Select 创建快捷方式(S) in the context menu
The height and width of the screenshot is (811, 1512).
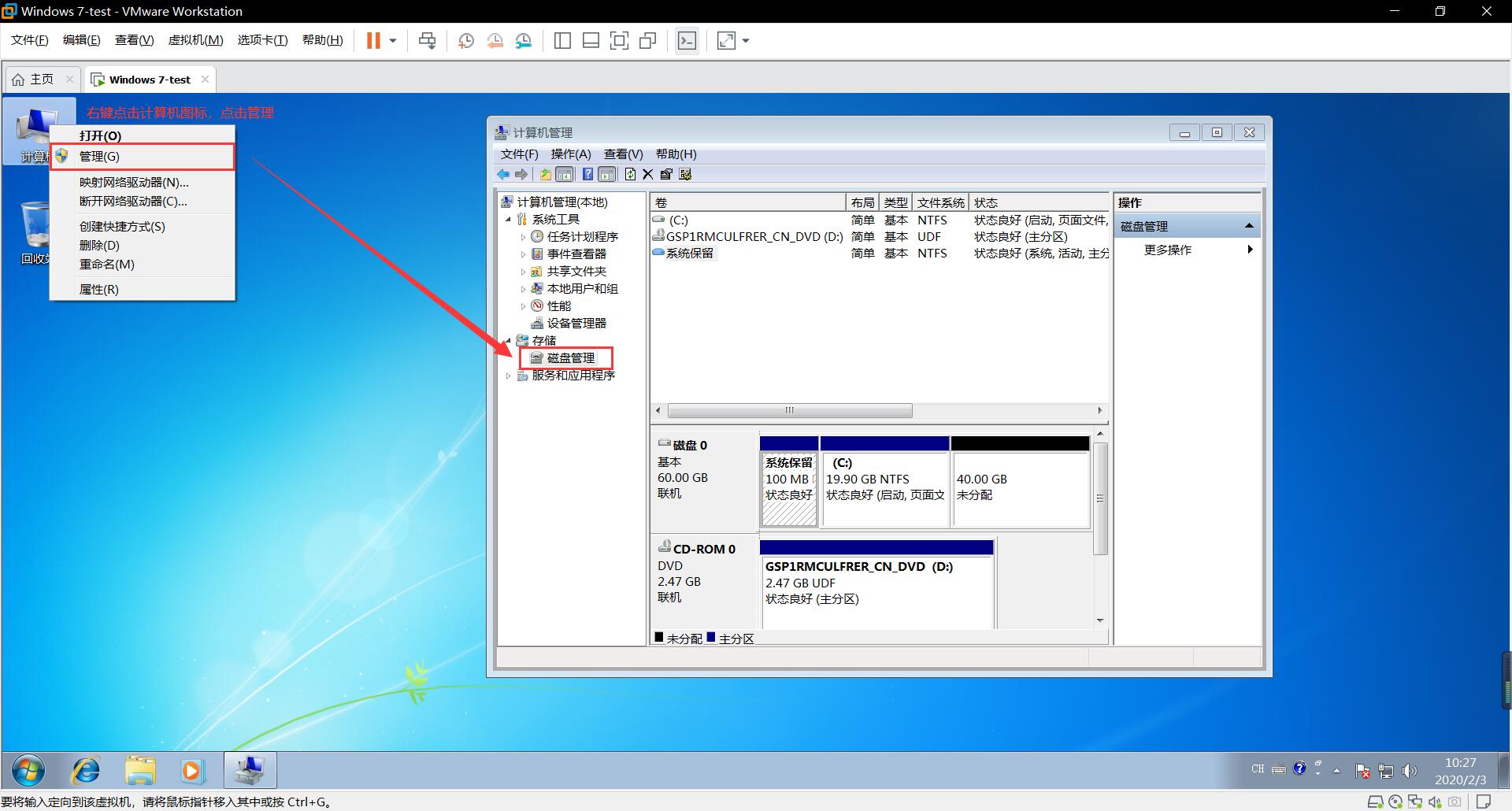click(142, 226)
